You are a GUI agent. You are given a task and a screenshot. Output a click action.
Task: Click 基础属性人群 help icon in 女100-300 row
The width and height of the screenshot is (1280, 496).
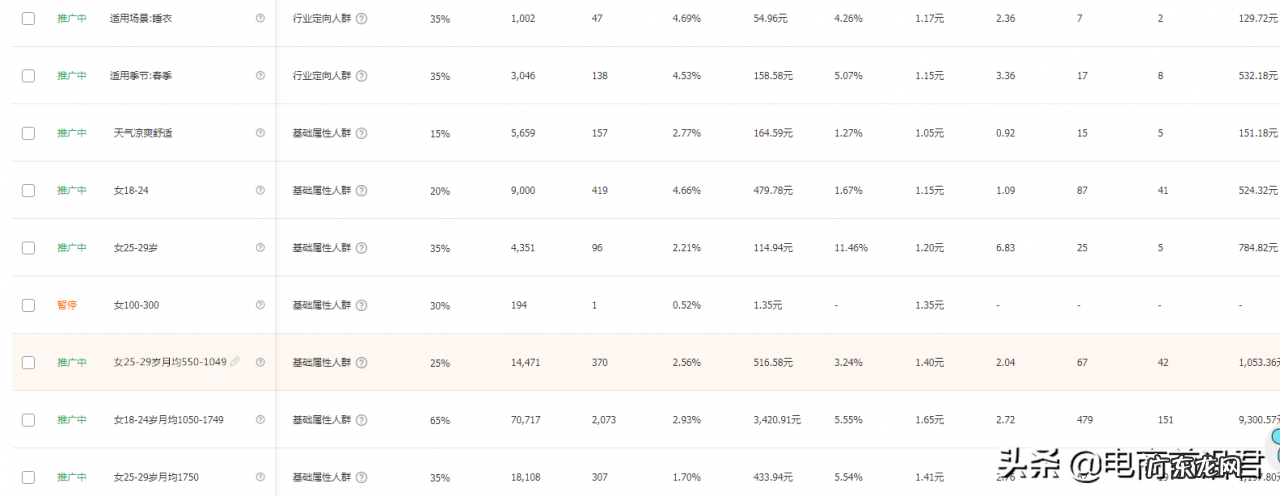click(x=362, y=305)
